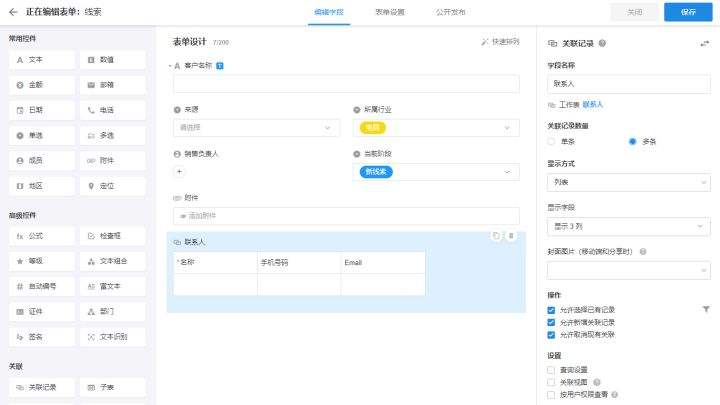The width and height of the screenshot is (720, 405).
Task: Enable the 关联视图 checkbox
Action: click(x=551, y=382)
